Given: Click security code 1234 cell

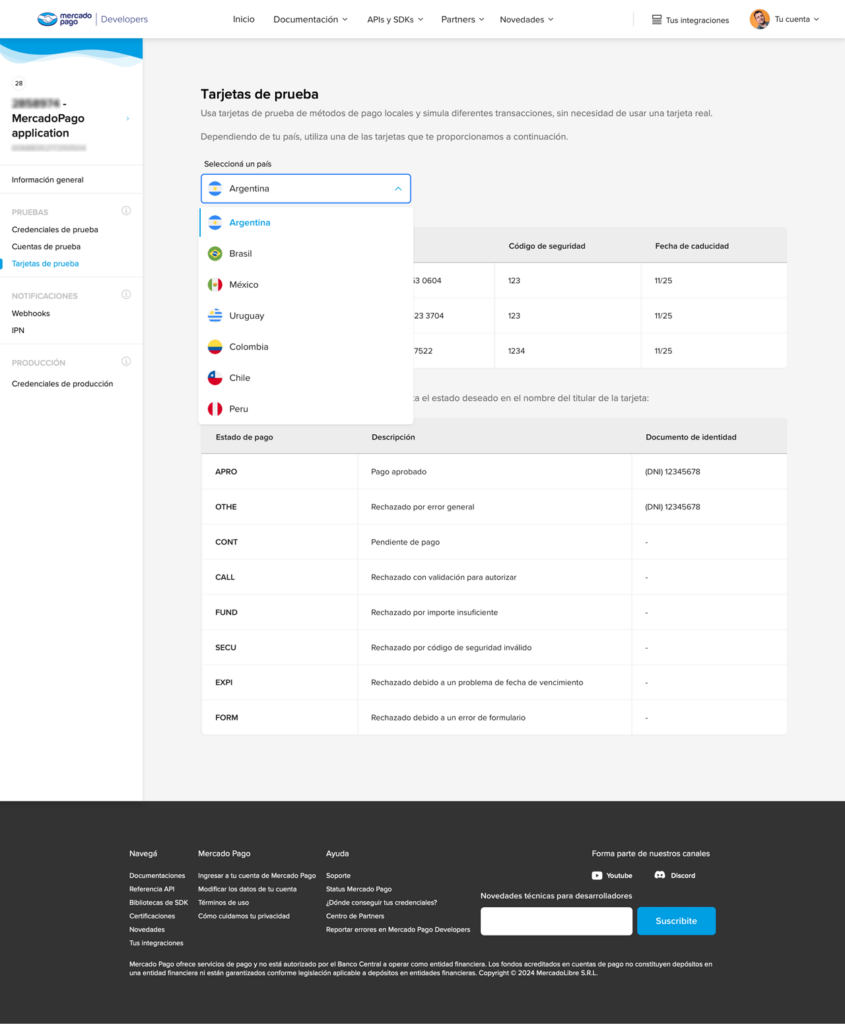Looking at the screenshot, I should (x=568, y=351).
